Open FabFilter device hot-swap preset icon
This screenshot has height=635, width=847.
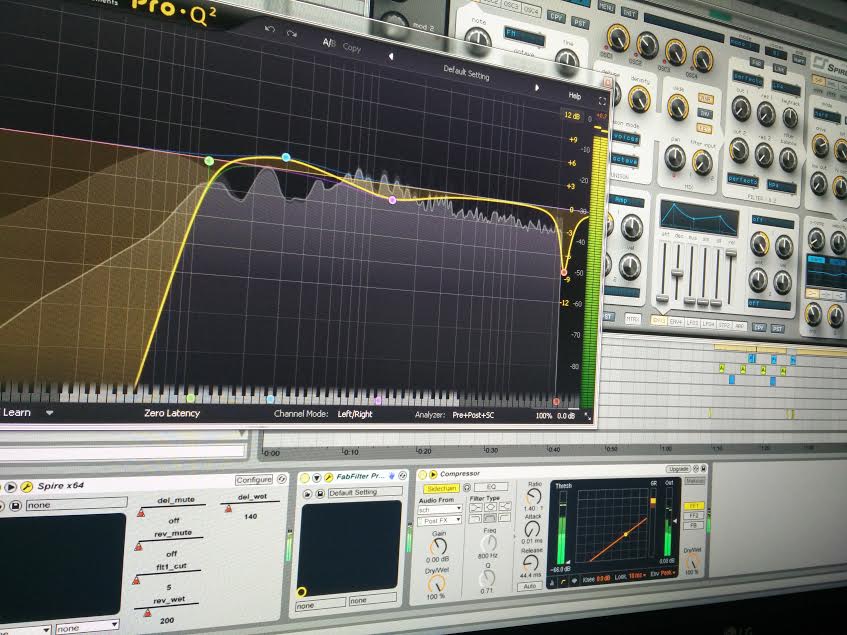[x=307, y=494]
